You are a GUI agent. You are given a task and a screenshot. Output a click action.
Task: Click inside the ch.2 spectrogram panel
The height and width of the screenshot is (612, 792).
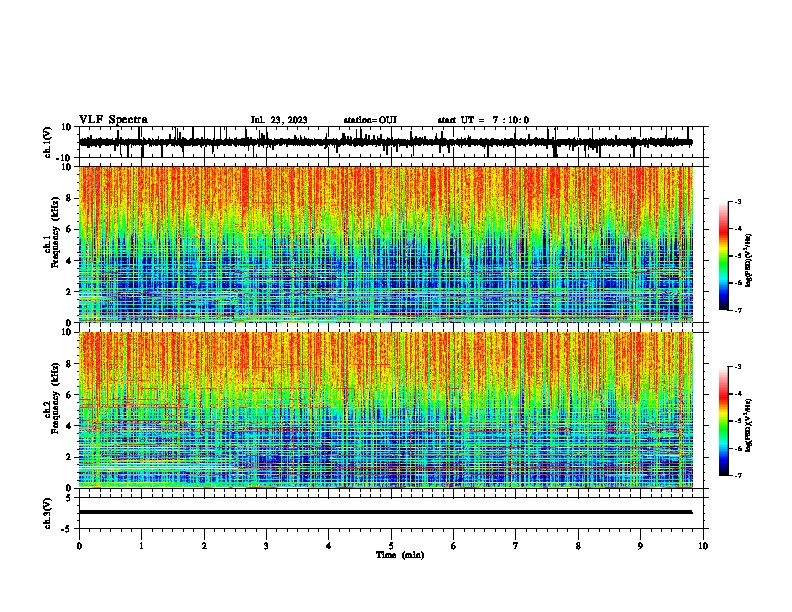click(393, 410)
